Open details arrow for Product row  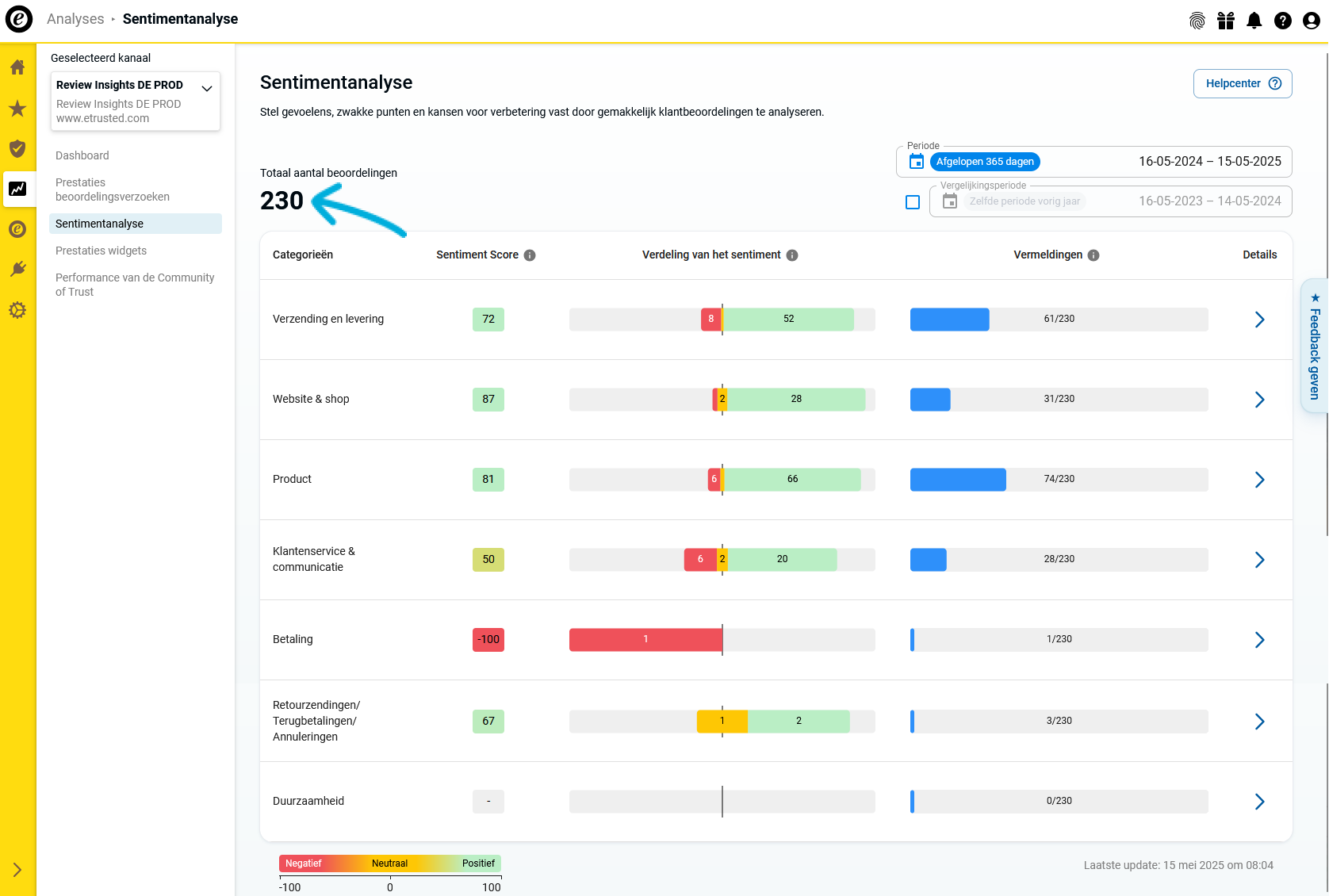[x=1259, y=480]
